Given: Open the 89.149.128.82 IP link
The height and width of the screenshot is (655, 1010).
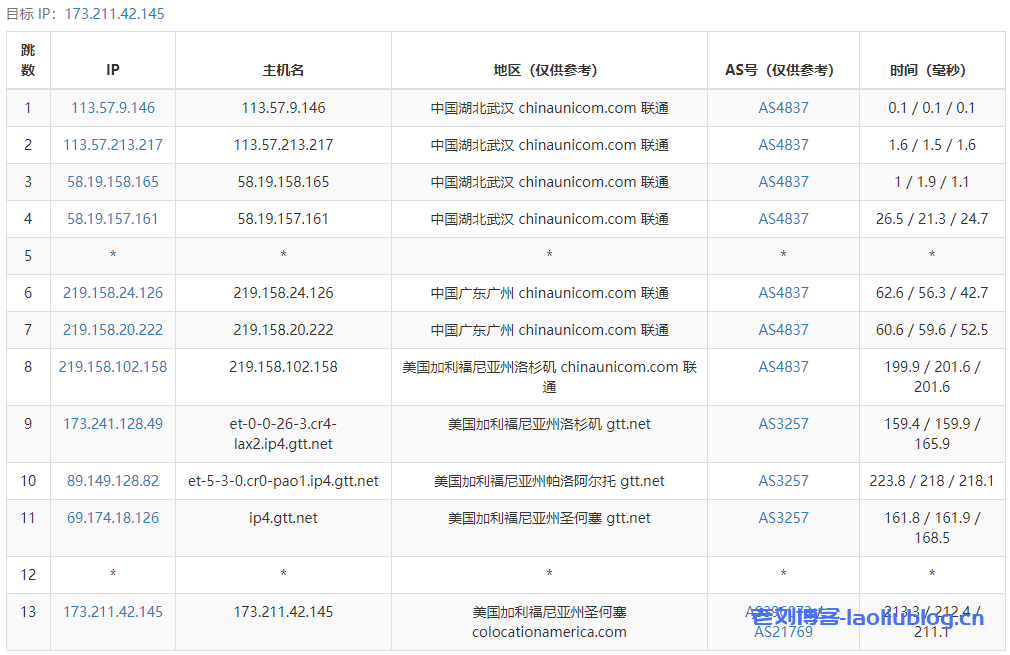Looking at the screenshot, I should point(113,481).
